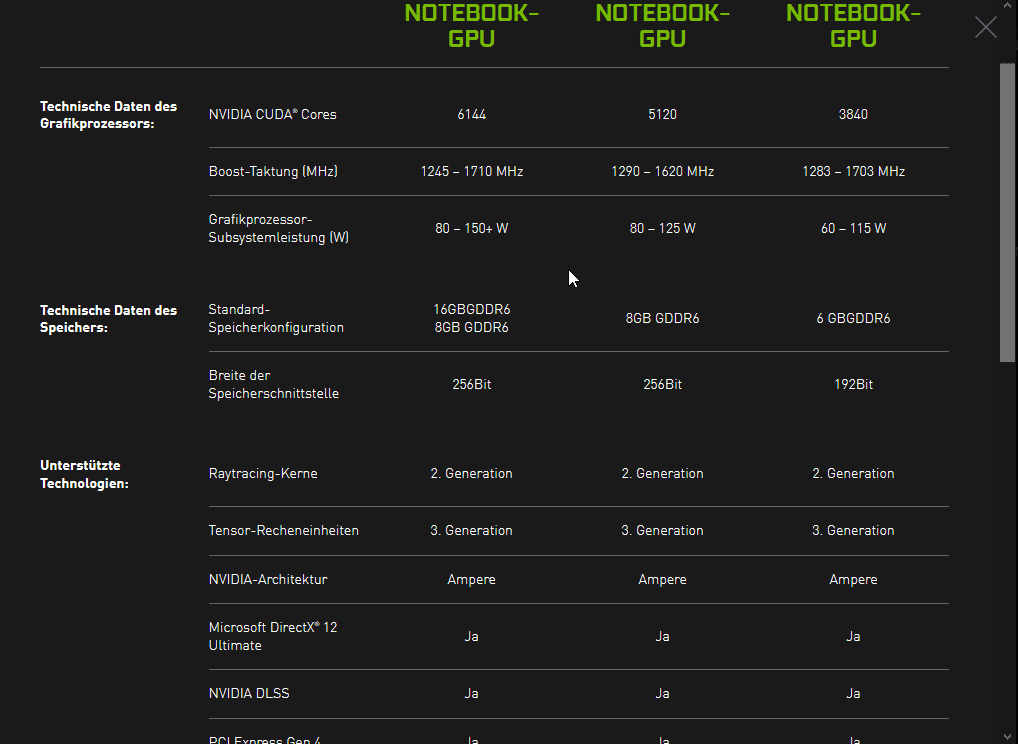The width and height of the screenshot is (1018, 744).
Task: Close the GPU comparison overlay with the X
Action: (x=986, y=27)
